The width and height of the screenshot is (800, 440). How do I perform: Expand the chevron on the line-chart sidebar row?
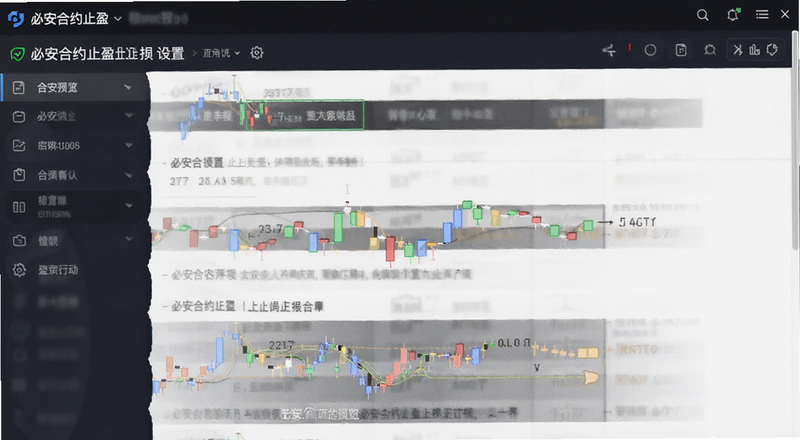pos(129,145)
